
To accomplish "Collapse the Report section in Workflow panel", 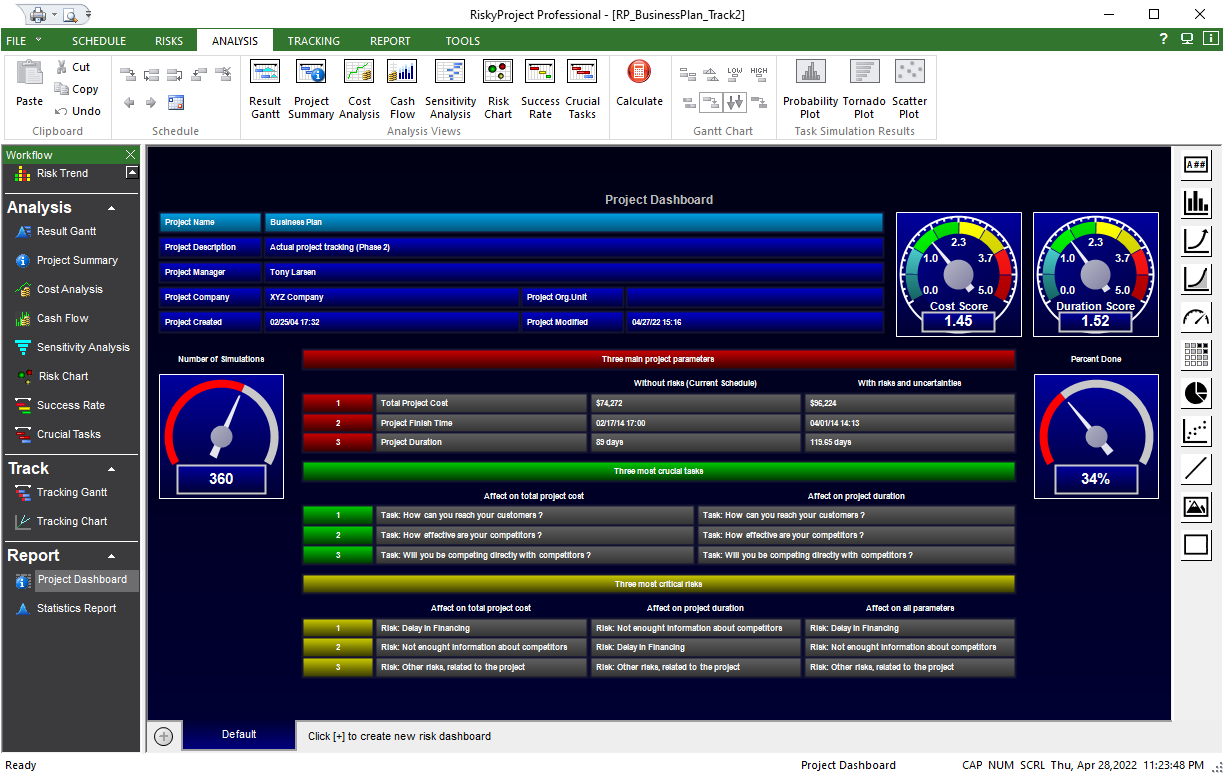I will (x=111, y=556).
